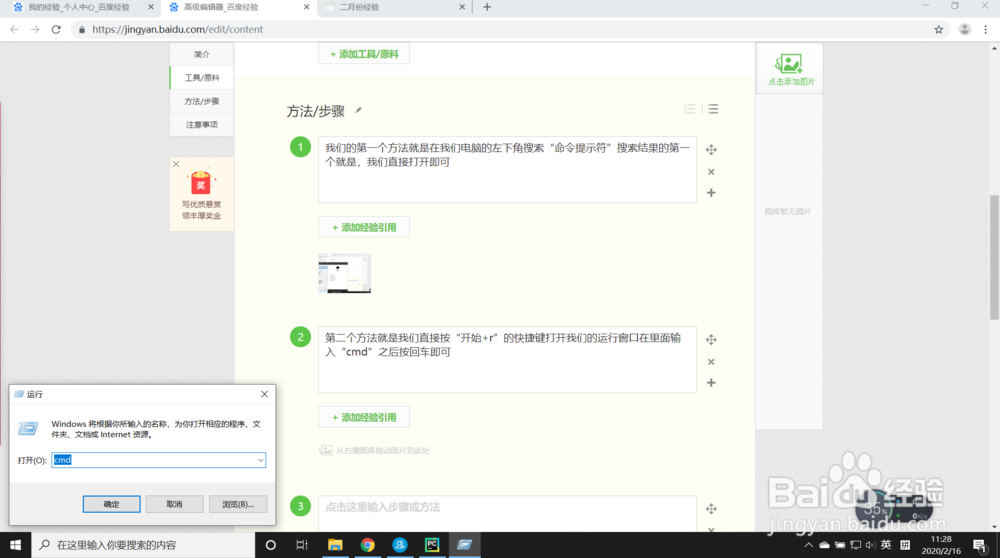Click the add picture icon in gallery
The image size is (1000, 558).
click(x=789, y=64)
